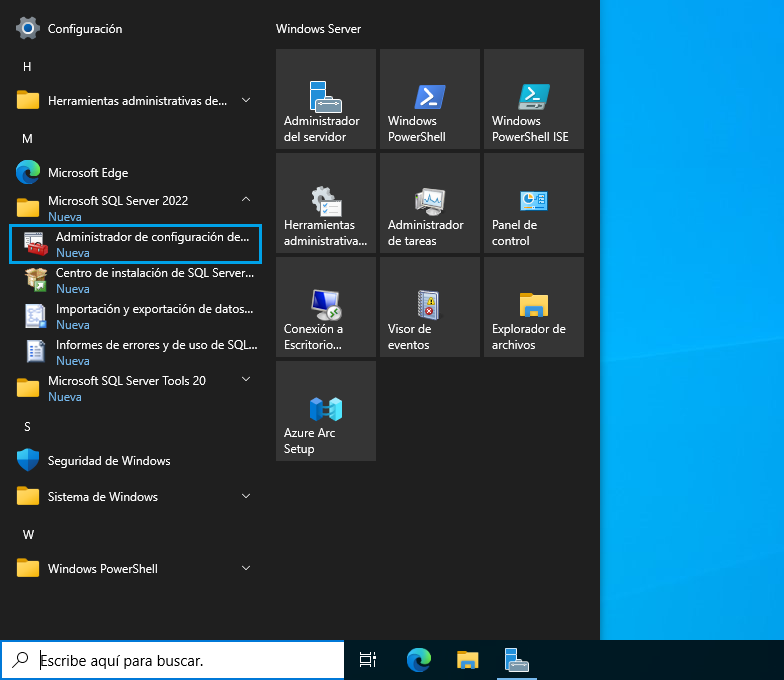Screen dimensions: 784x680
Task: Open Seguridad de Windows from the app list
Action: pyautogui.click(x=108, y=461)
